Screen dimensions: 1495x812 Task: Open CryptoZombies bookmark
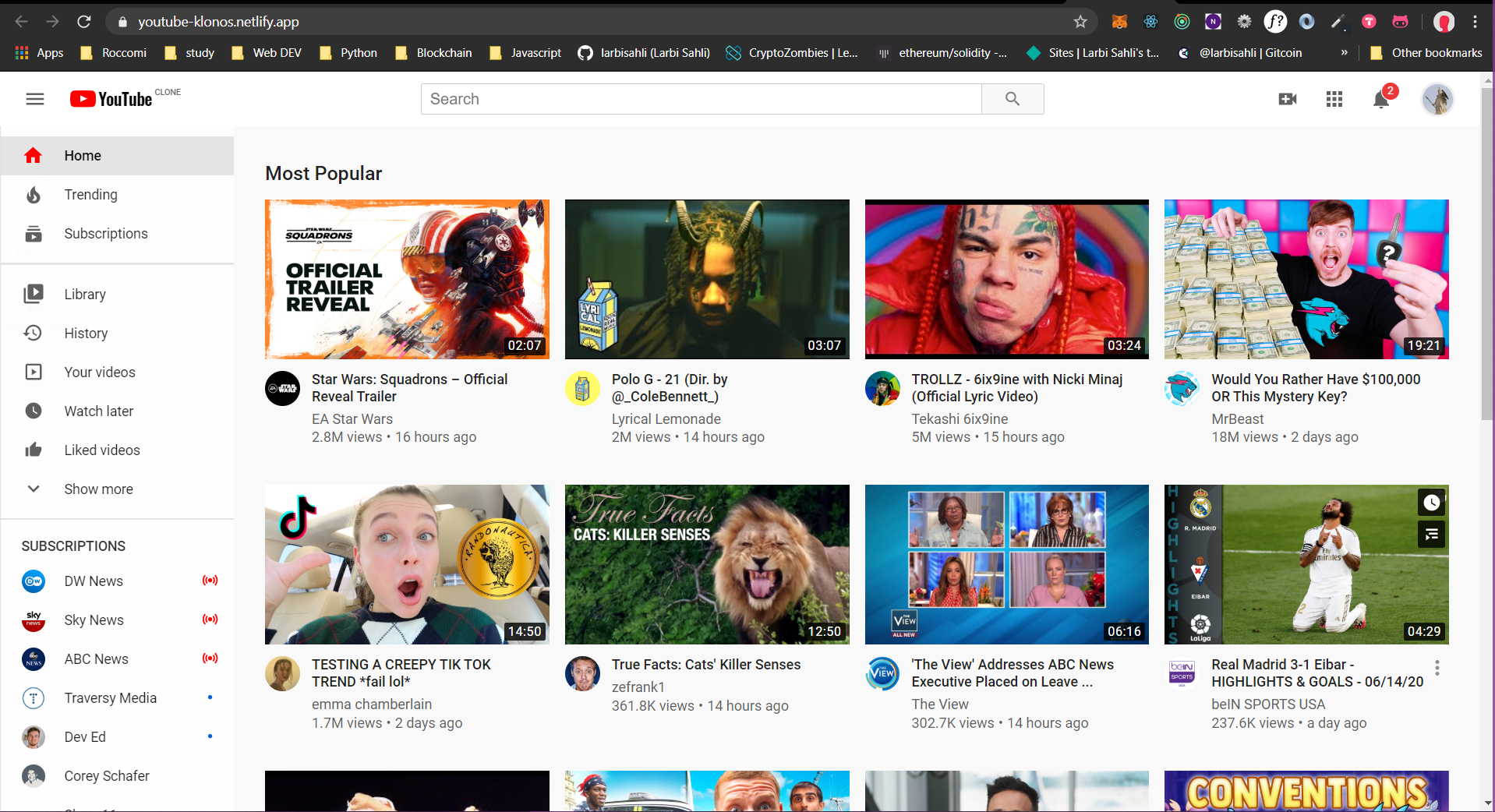click(x=792, y=53)
